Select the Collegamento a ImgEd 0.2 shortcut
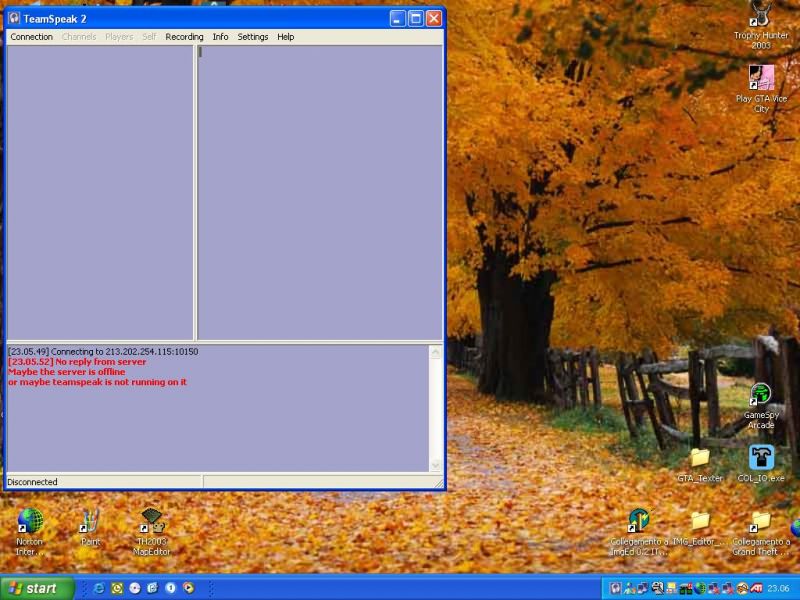 pyautogui.click(x=638, y=533)
